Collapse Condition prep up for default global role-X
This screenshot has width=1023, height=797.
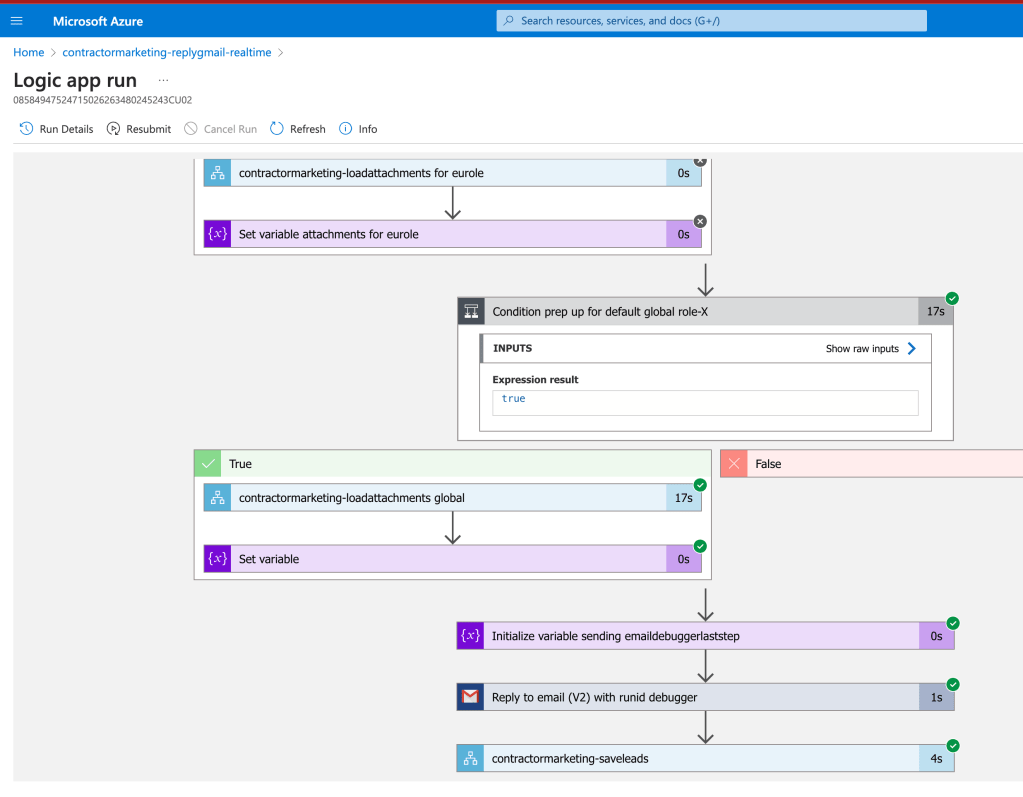[x=705, y=311]
